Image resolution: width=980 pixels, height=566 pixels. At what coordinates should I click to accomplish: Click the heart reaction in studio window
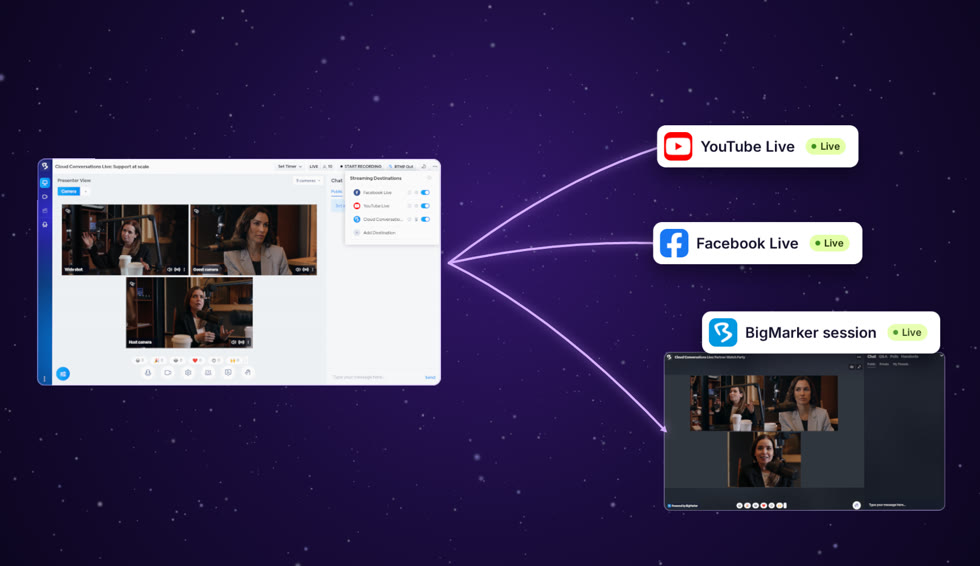pos(196,360)
